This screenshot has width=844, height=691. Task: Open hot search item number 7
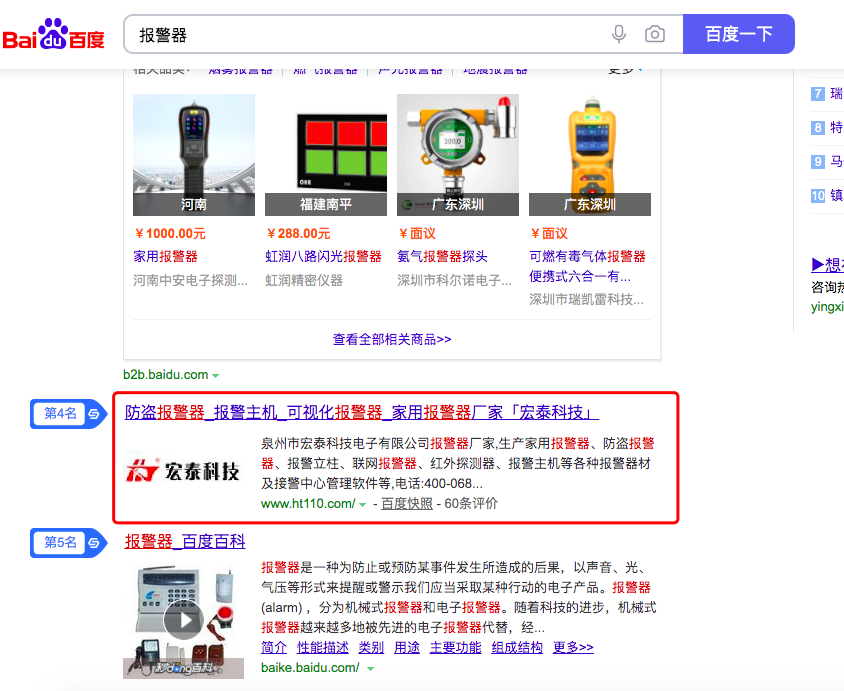827,94
